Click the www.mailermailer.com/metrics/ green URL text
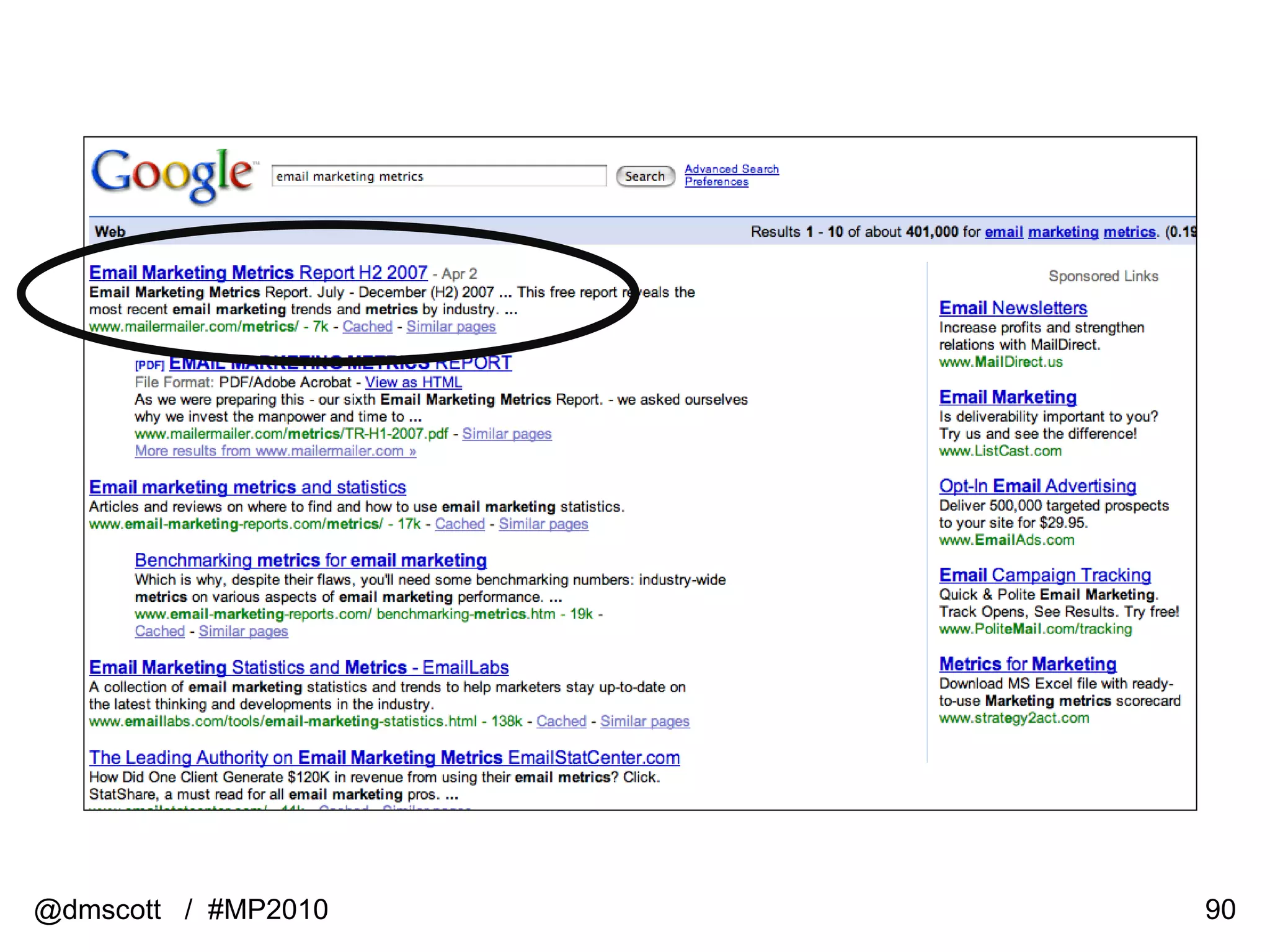This screenshot has height=952, width=1270. click(x=193, y=327)
